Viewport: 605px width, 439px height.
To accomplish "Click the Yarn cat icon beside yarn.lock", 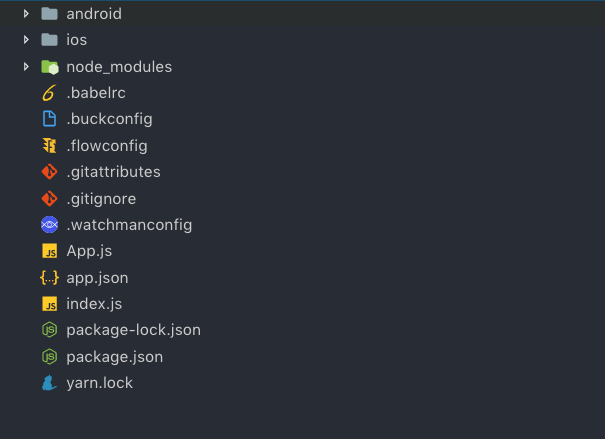I will click(49, 383).
